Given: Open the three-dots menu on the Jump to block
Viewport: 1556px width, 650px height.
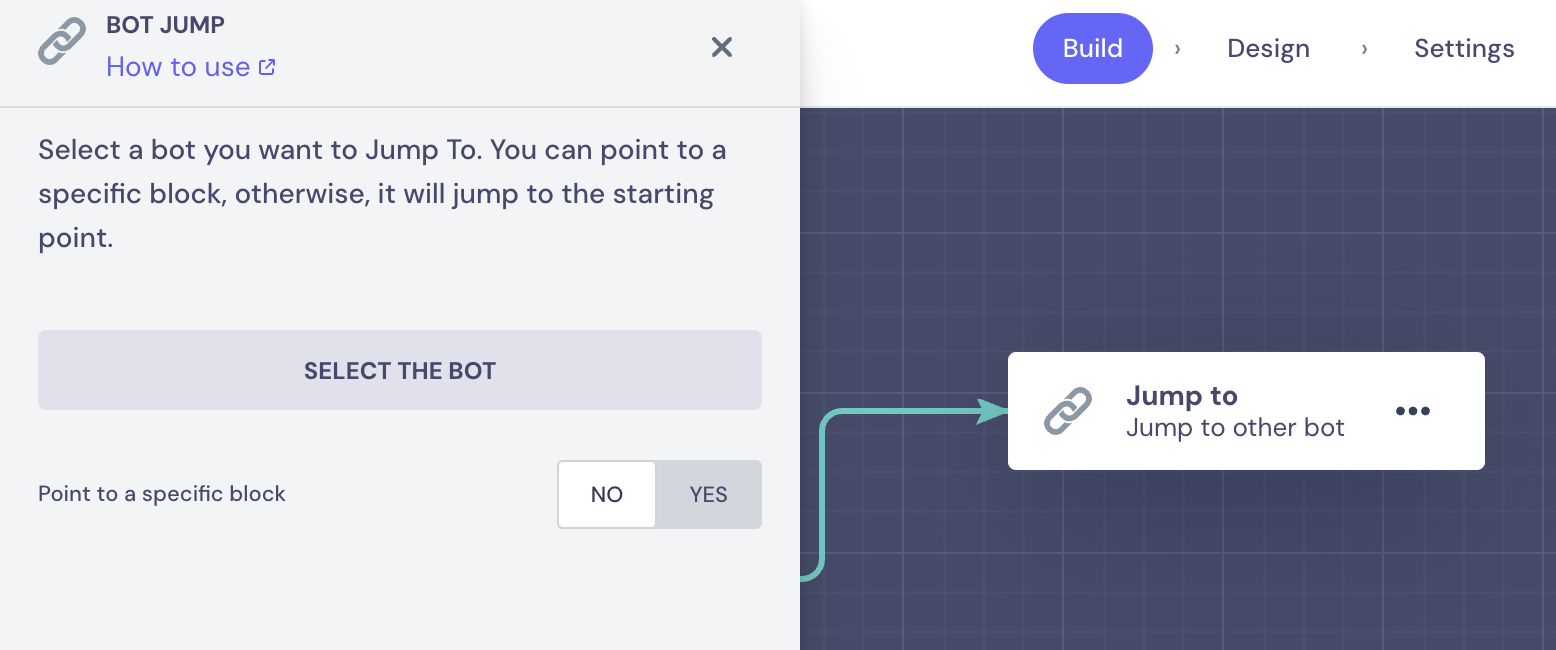Looking at the screenshot, I should tap(1412, 411).
